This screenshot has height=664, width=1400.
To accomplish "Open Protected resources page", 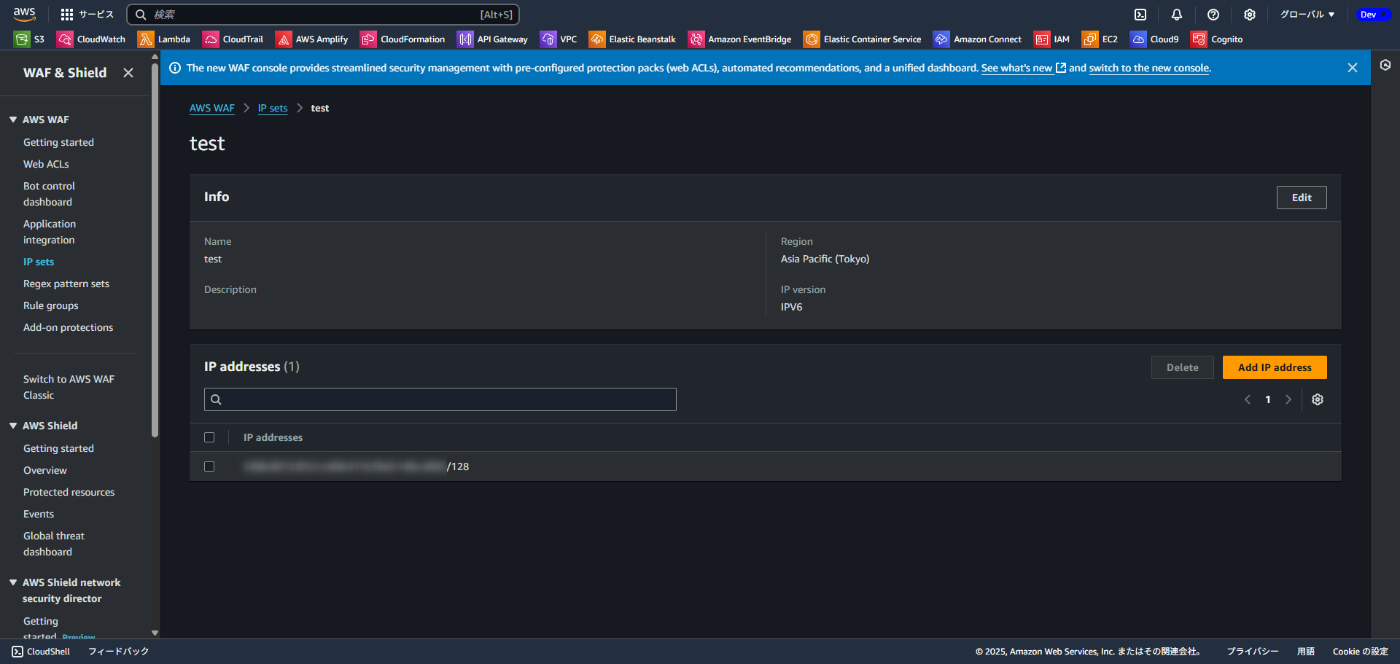I will pos(69,492).
